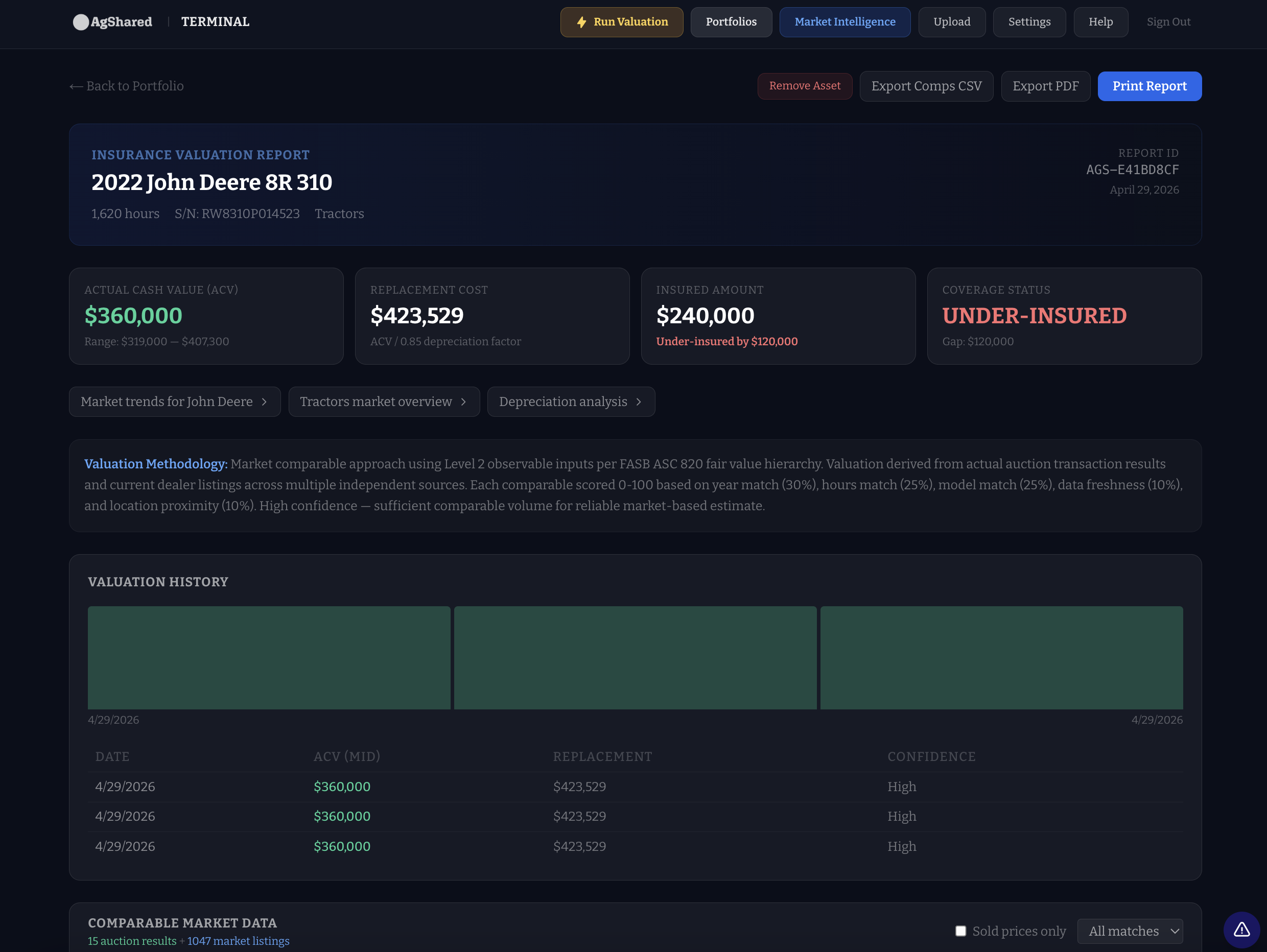Click the Replacement Cost $423,529 value

pos(417,316)
